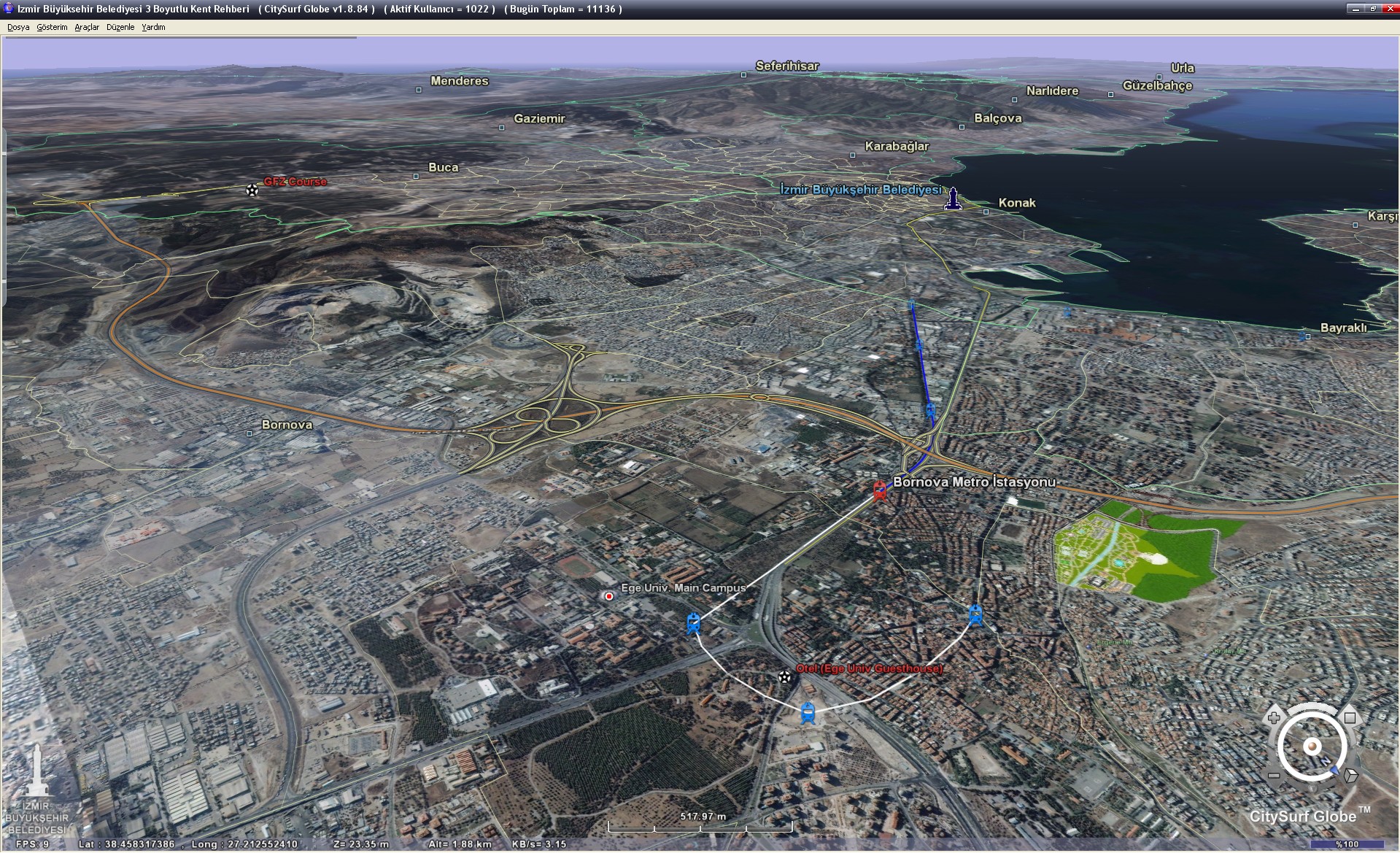Click the zoom in plus navigation button
The image size is (1400, 853).
click(x=1274, y=717)
